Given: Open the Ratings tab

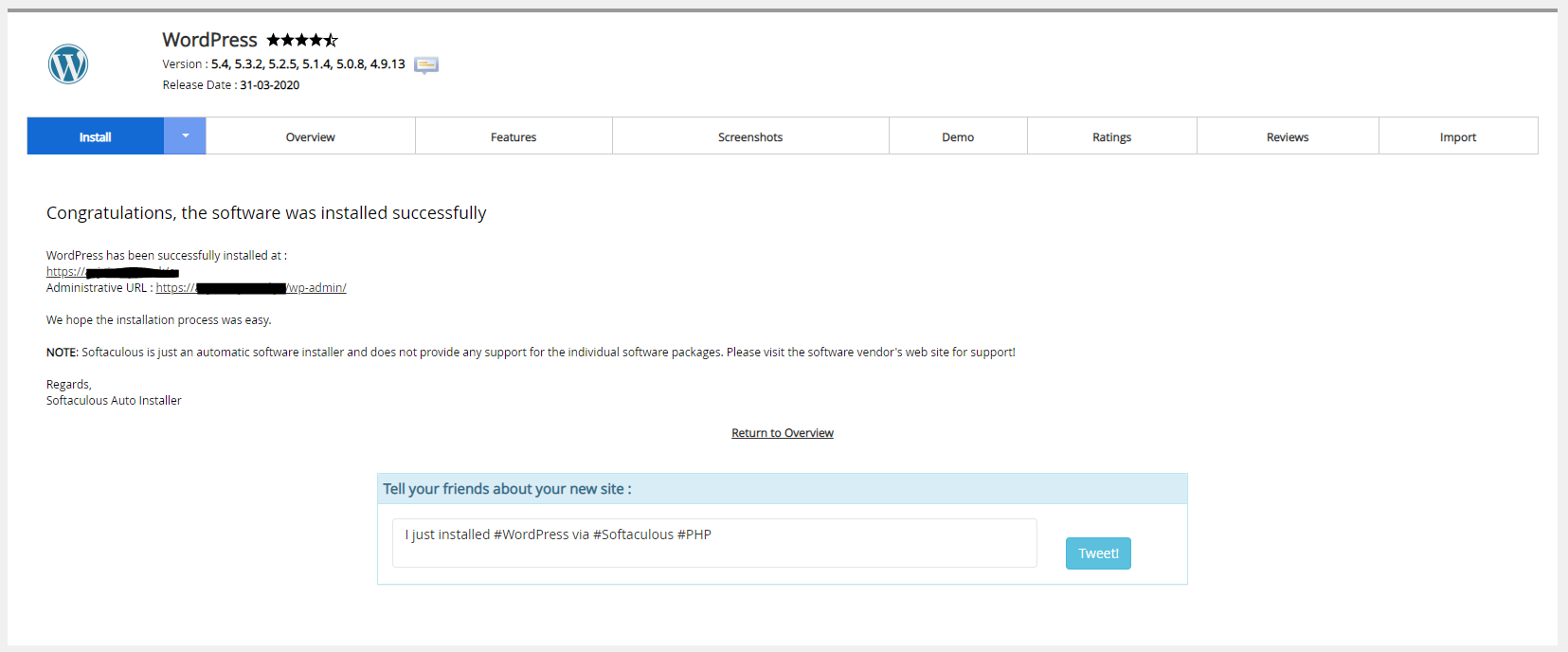Looking at the screenshot, I should coord(1111,136).
